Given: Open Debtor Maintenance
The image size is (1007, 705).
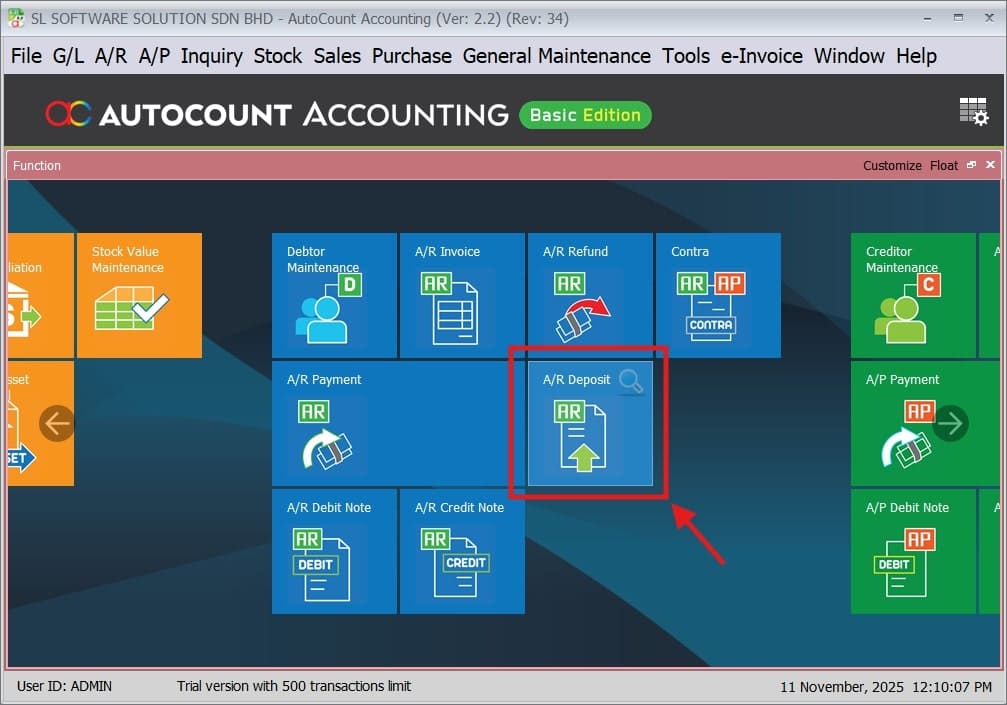Looking at the screenshot, I should [333, 295].
